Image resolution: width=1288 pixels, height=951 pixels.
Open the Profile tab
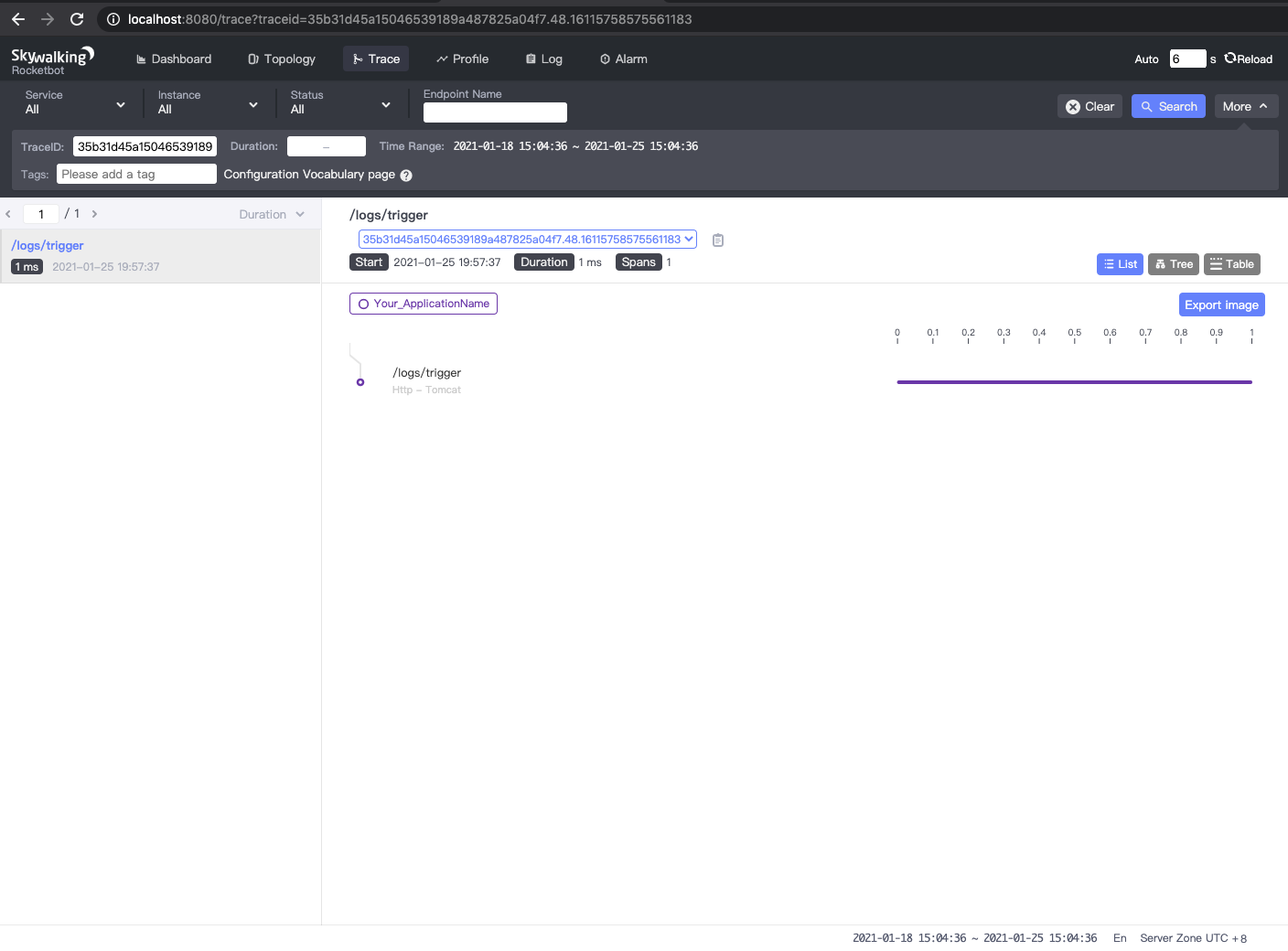[462, 59]
